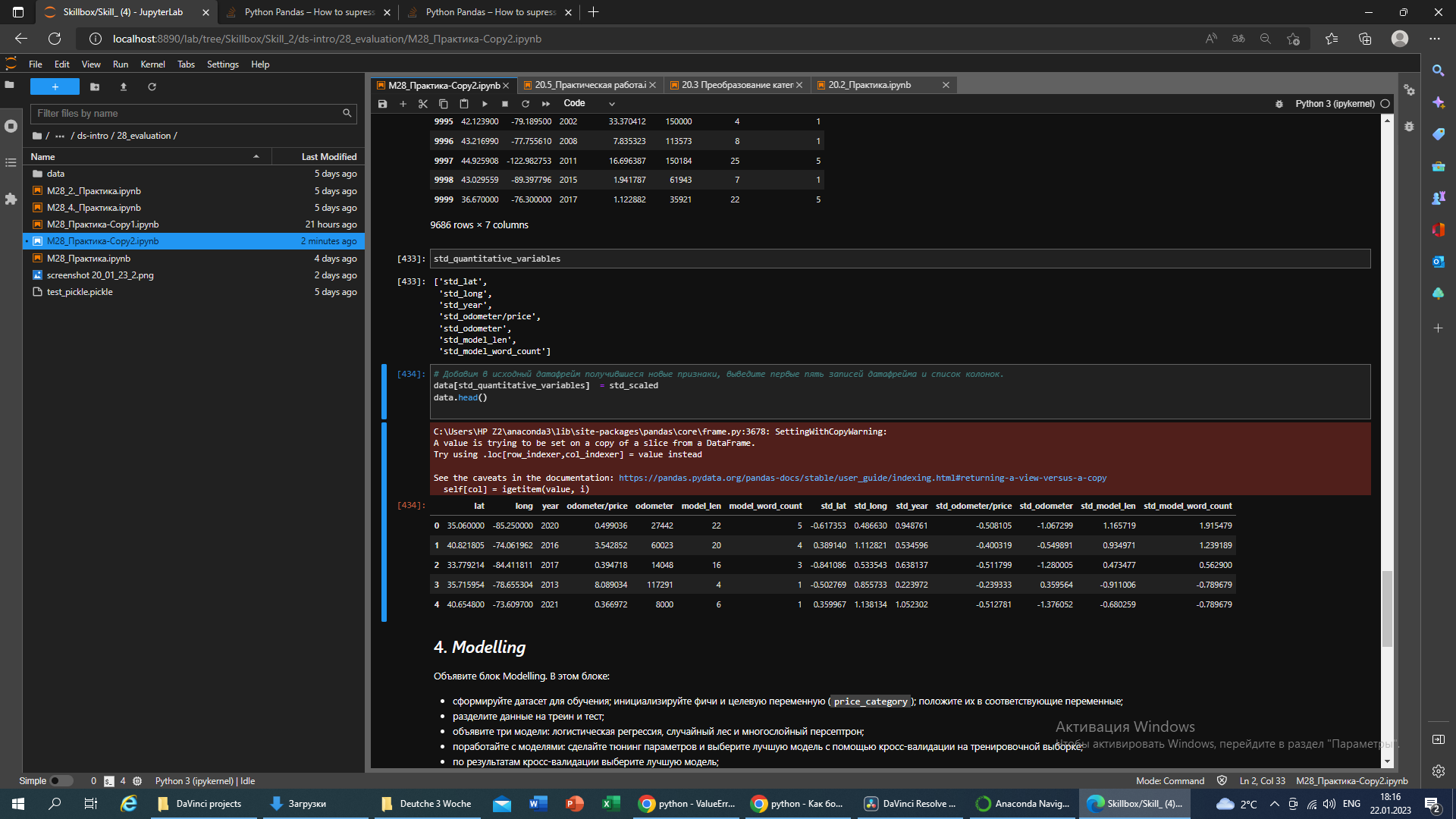
Task: Open the cell type Code dropdown
Action: click(x=588, y=104)
